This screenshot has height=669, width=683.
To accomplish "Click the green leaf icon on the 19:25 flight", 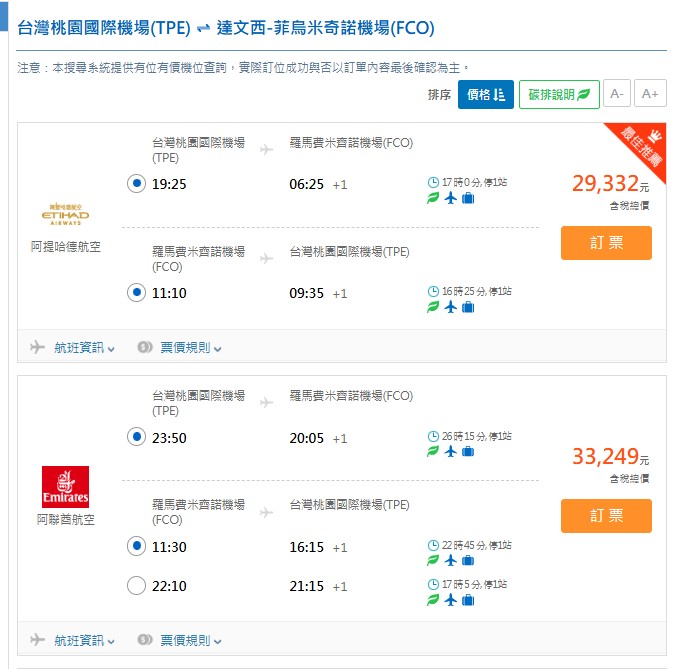I will point(433,198).
